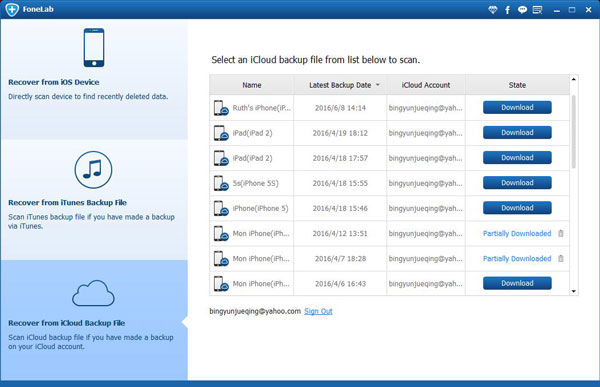
Task: Select the iPhone device icon in sidebar
Action: (94, 47)
